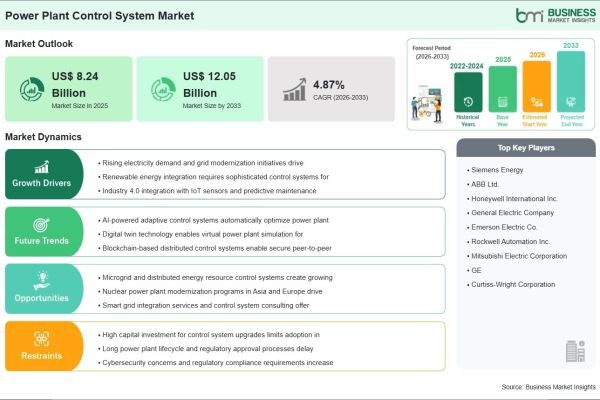Click the people analyzing charts illustration
This screenshot has width=600, height=400.
pyautogui.click(x=428, y=104)
